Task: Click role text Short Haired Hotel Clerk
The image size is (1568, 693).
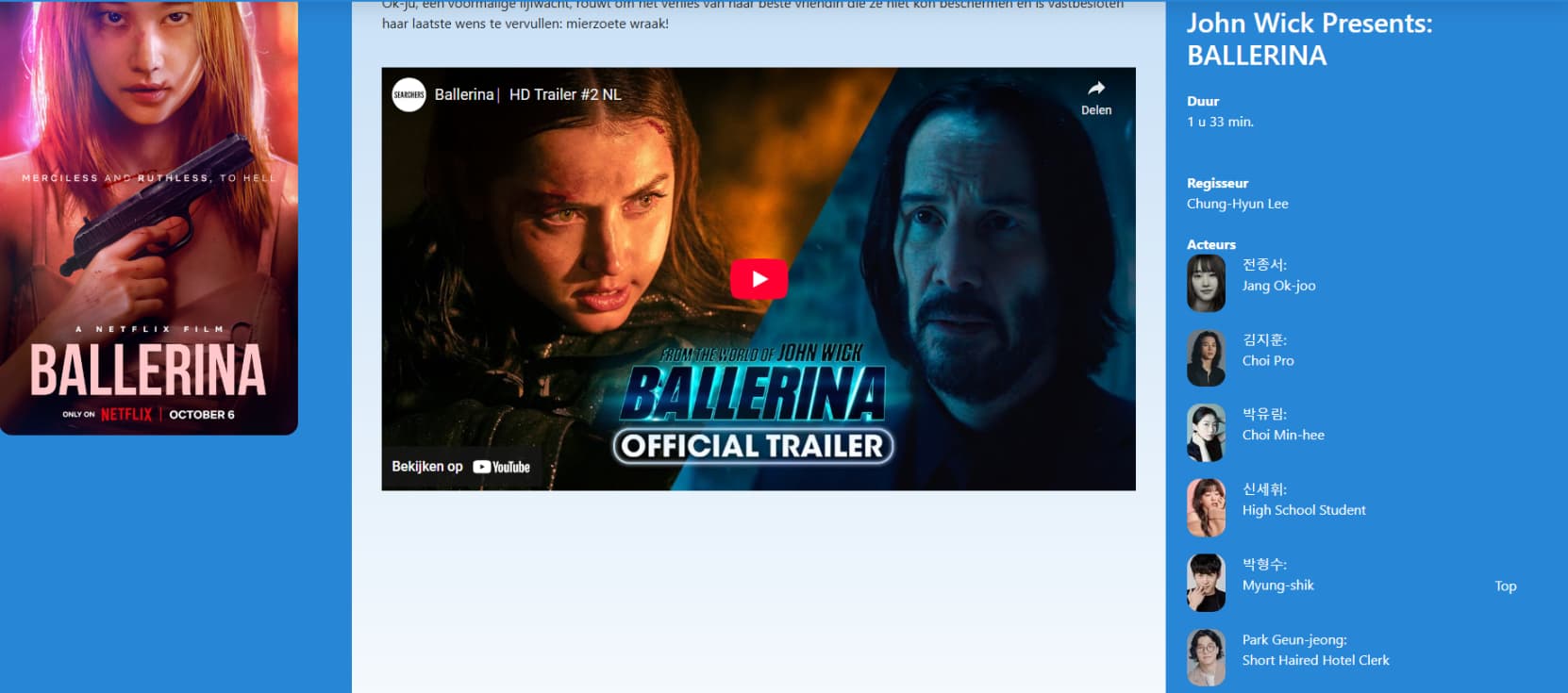Action: click(1315, 660)
